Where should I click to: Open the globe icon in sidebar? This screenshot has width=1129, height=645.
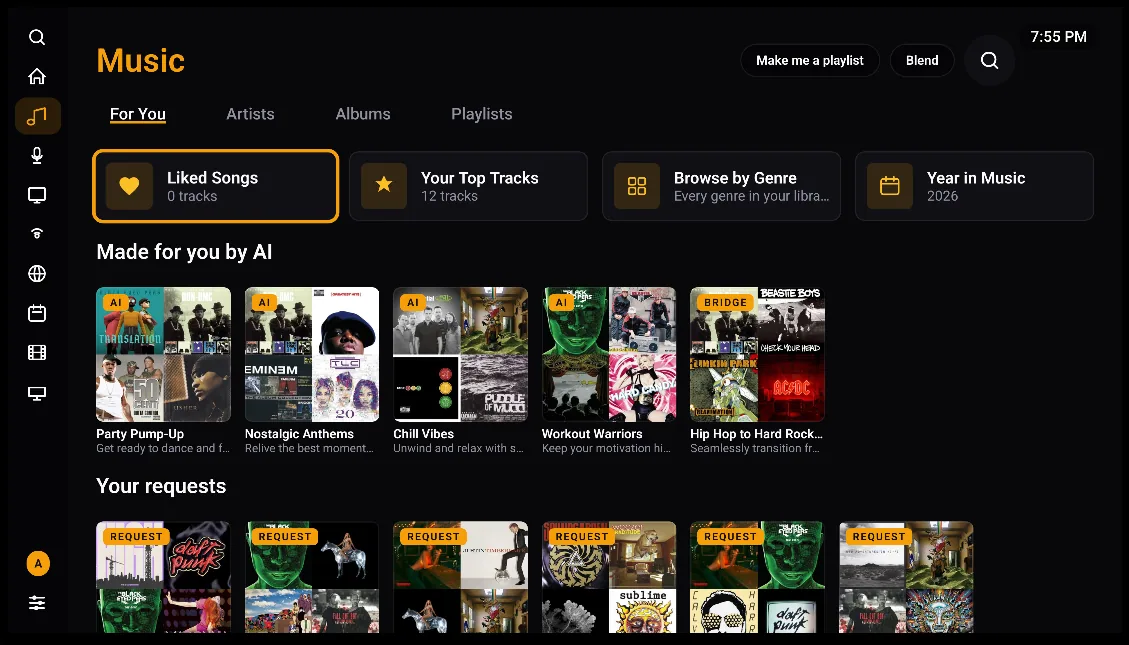click(x=37, y=274)
